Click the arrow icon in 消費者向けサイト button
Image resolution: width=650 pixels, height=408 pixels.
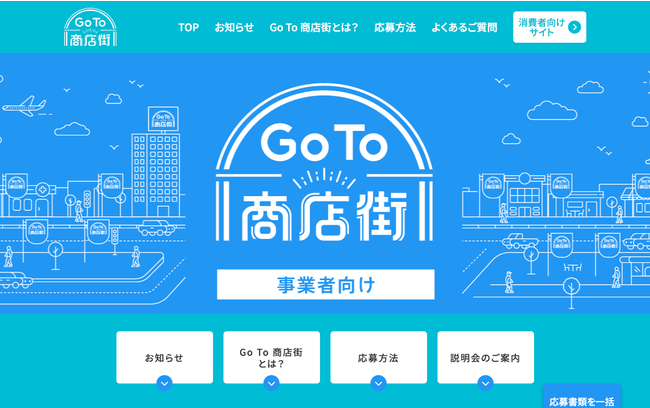pyautogui.click(x=574, y=27)
